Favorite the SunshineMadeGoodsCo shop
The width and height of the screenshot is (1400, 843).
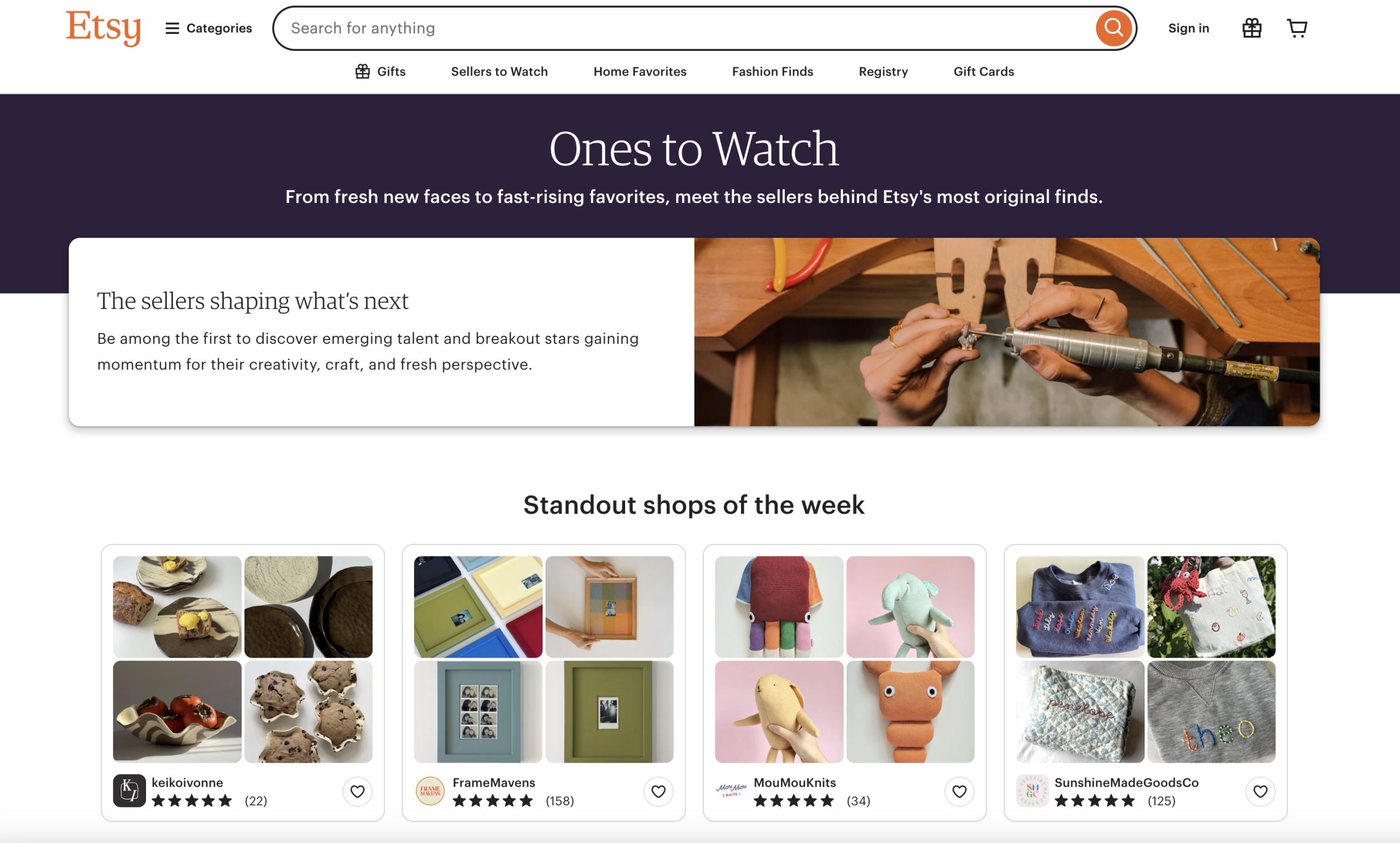(1260, 791)
